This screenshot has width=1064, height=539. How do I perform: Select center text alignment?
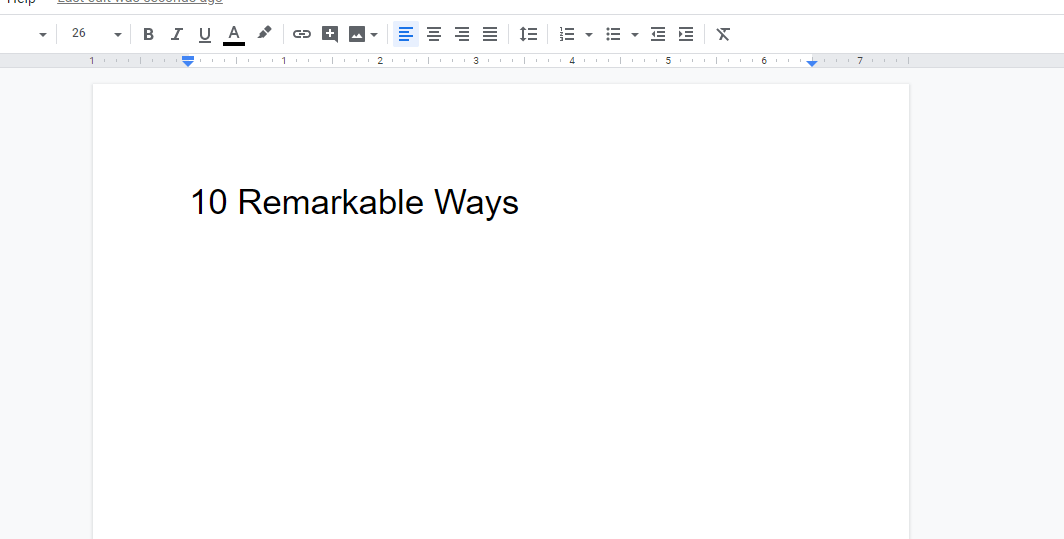click(x=434, y=34)
